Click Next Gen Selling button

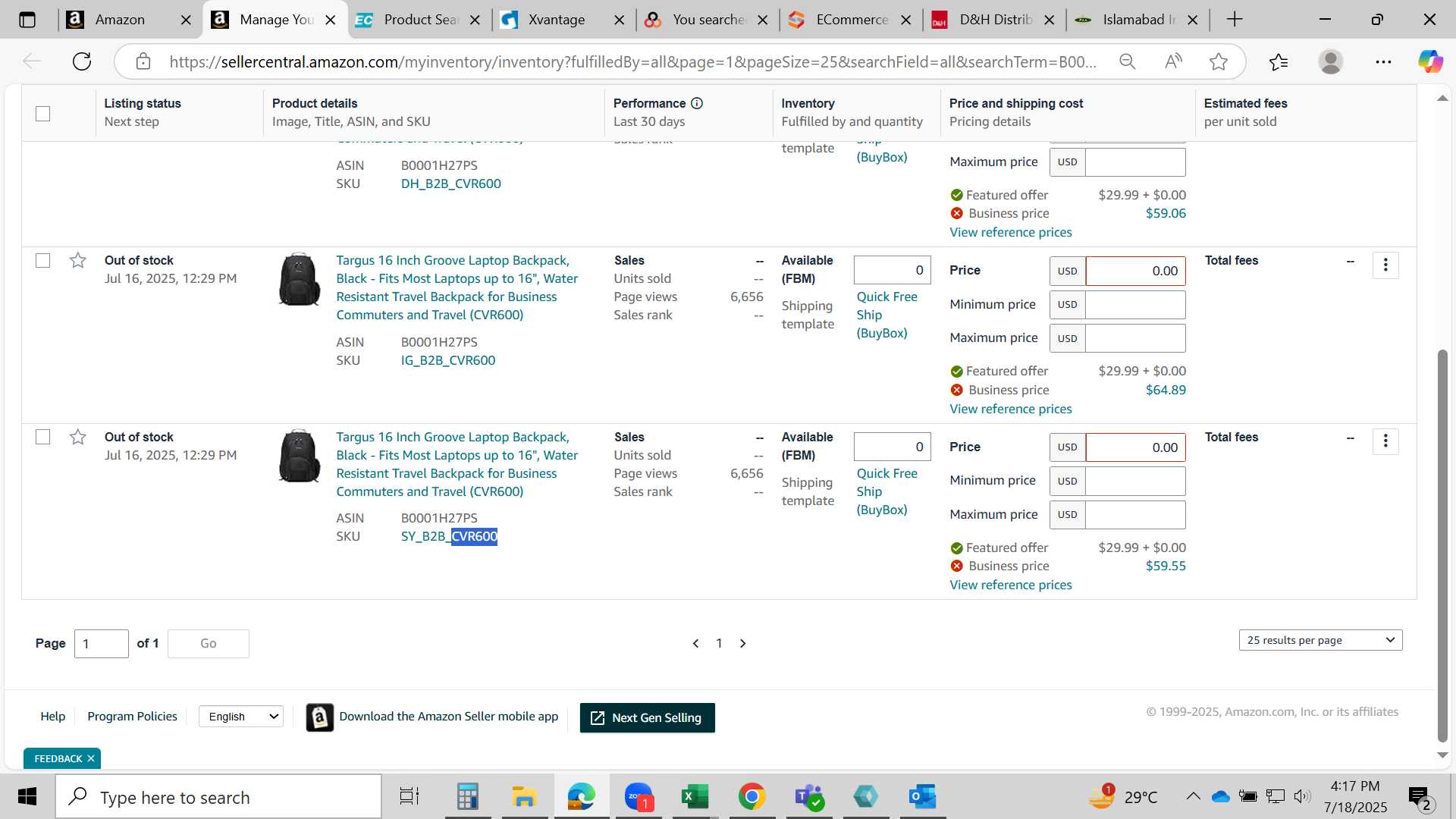click(x=647, y=717)
